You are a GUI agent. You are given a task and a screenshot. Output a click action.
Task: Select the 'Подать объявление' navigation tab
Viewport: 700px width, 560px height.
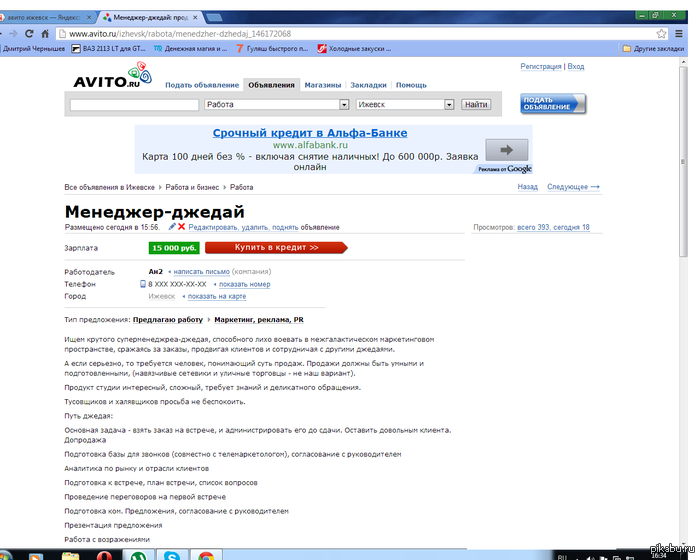(202, 85)
